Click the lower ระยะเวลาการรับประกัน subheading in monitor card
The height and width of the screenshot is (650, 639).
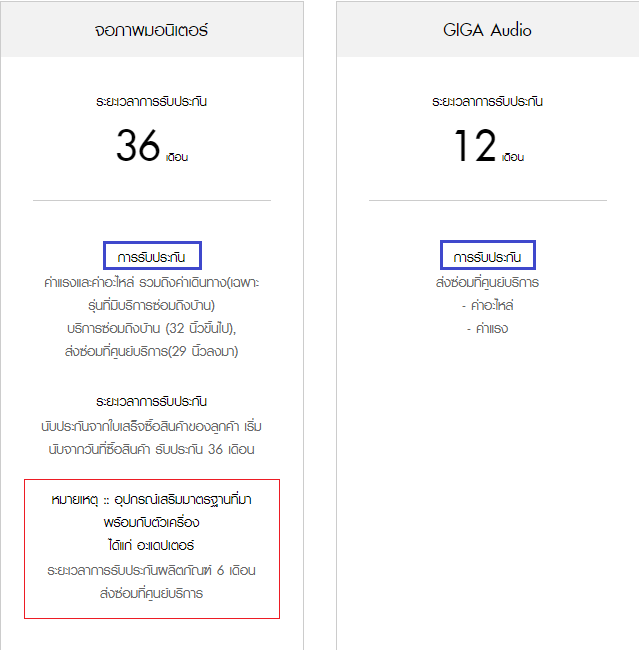(152, 402)
